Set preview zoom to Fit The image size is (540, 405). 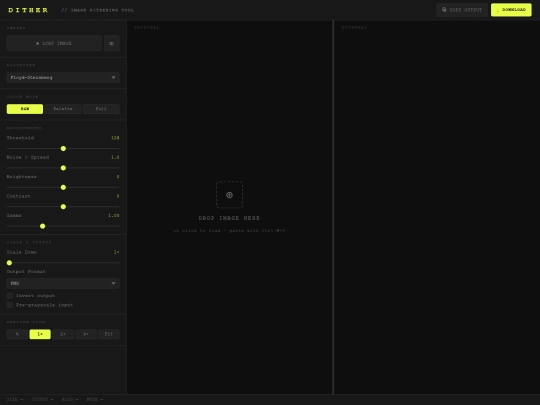[109, 334]
